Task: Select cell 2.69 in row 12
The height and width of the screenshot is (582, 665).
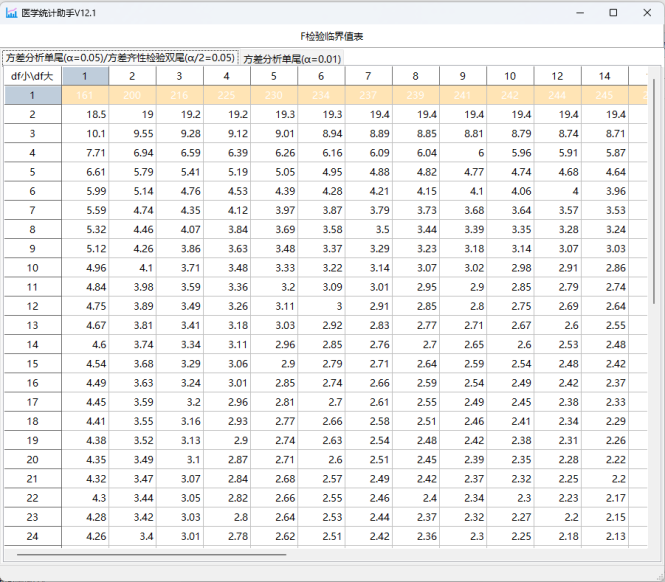Action: (558, 306)
